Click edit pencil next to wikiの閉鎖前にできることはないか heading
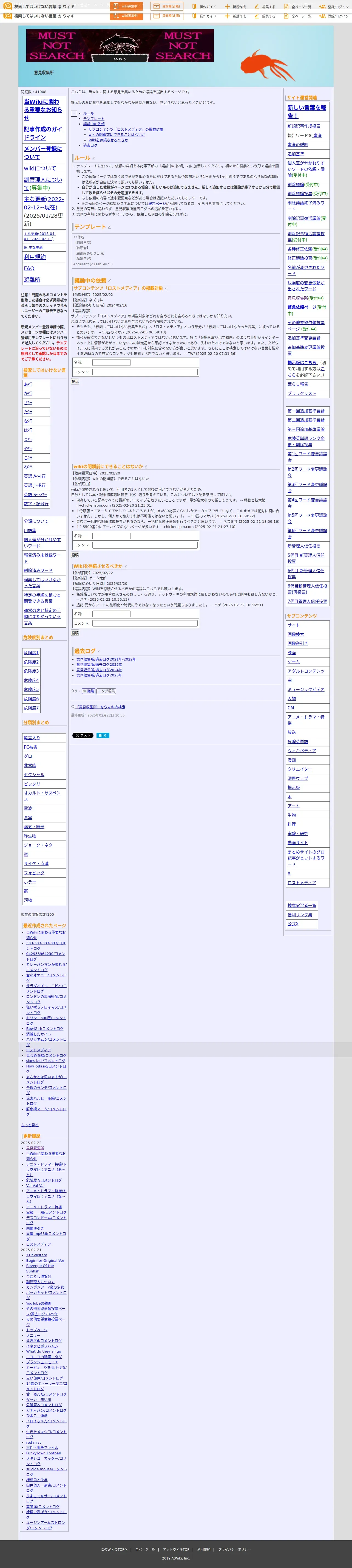This screenshot has width=352, height=1568. pos(146,467)
